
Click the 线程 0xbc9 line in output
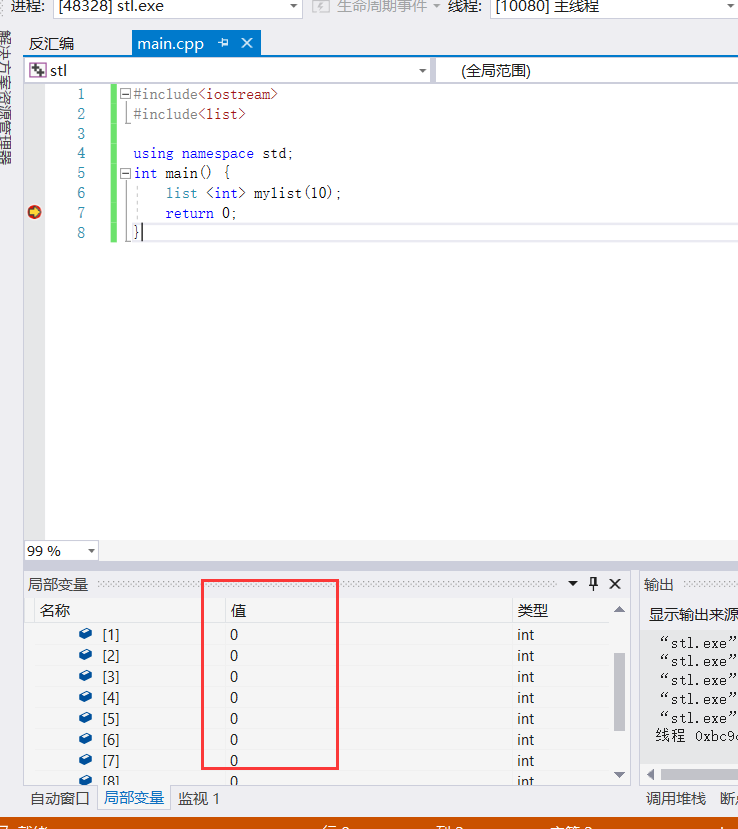tap(696, 736)
